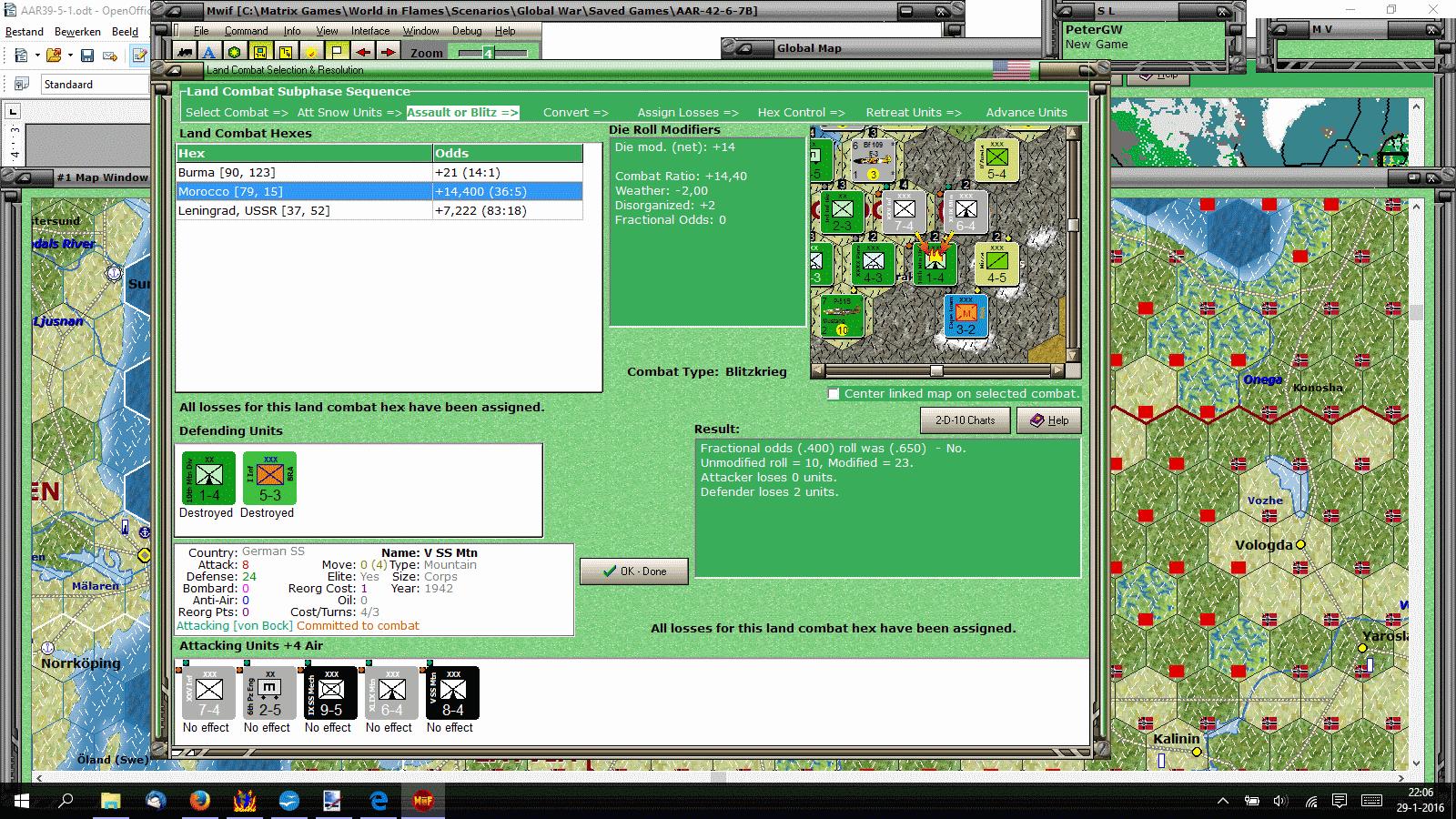The image size is (1456, 819).
Task: Open taskbar search magnifier
Action: click(x=66, y=801)
